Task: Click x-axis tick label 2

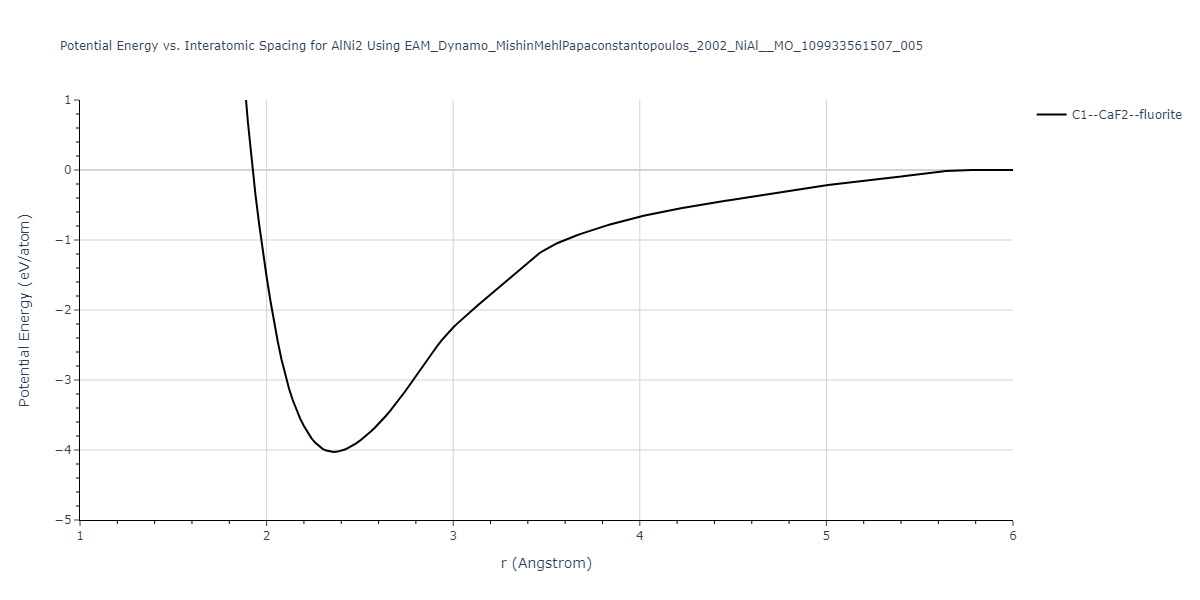Action: [x=266, y=536]
